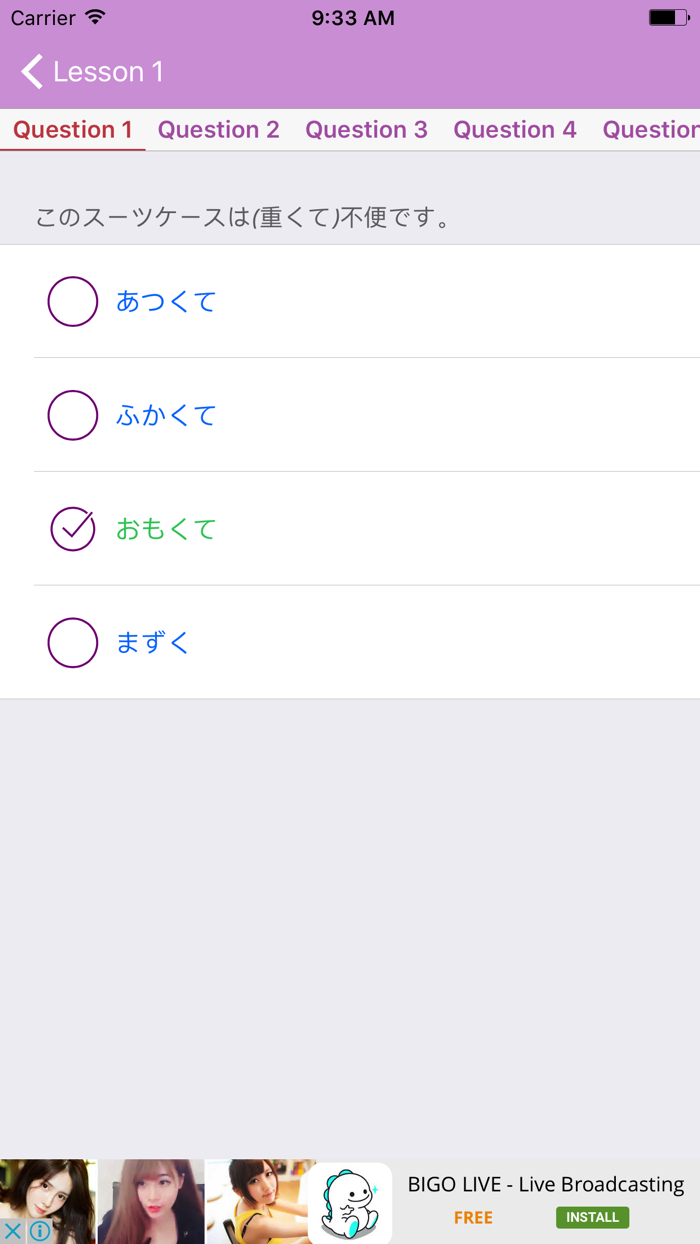Tap the 9:33 AM clock in status bar
Viewport: 700px width, 1244px height.
[352, 16]
